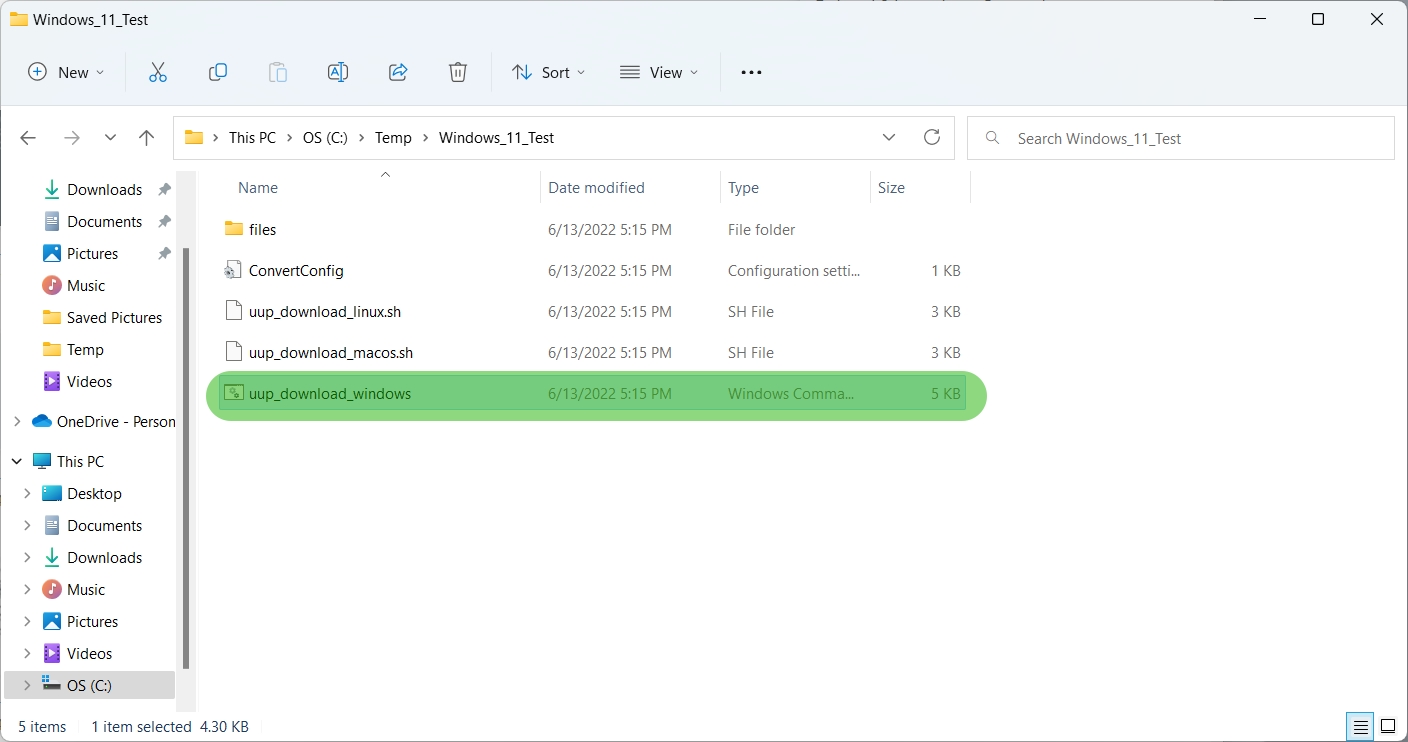Image resolution: width=1408 pixels, height=742 pixels.
Task: Open the See more ellipsis menu
Action: [x=751, y=72]
